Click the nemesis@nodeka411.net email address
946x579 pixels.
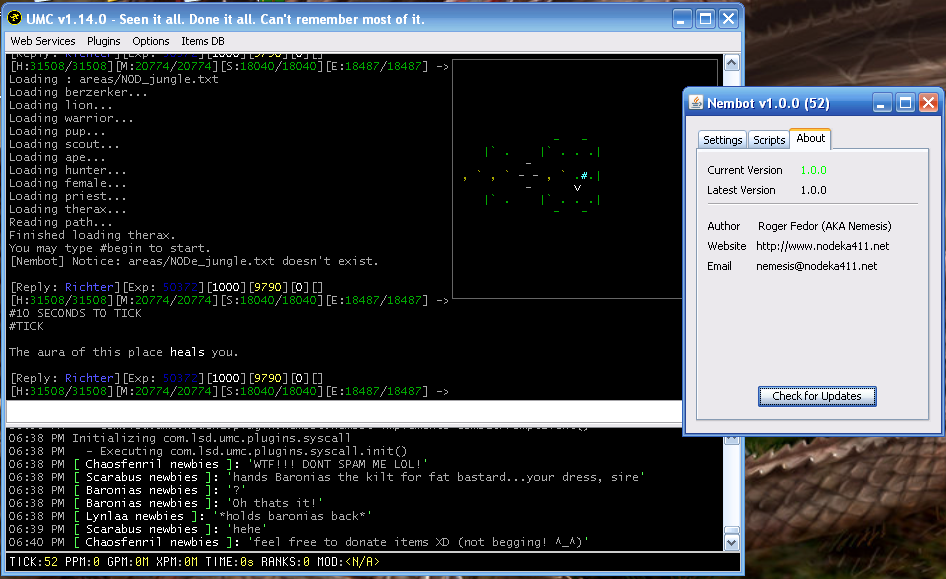pyautogui.click(x=816, y=266)
